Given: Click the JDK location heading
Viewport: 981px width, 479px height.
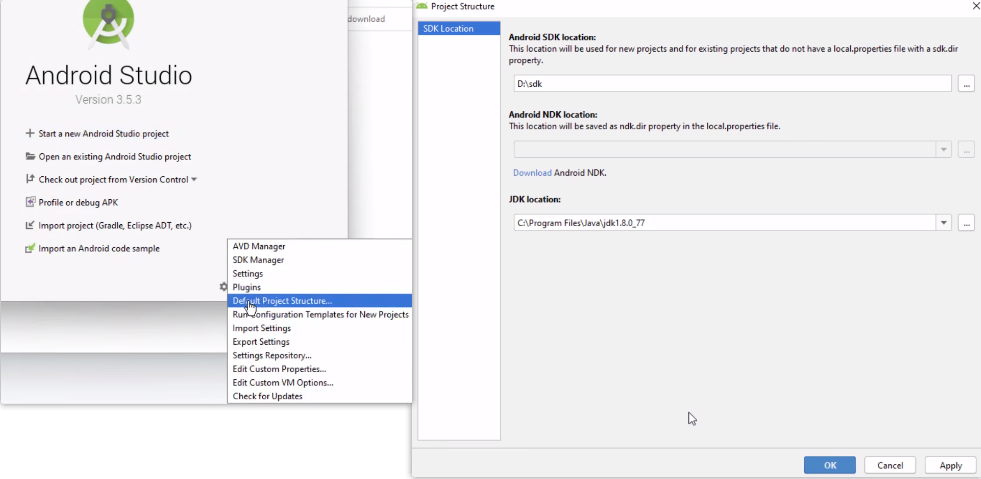Looking at the screenshot, I should coord(534,199).
